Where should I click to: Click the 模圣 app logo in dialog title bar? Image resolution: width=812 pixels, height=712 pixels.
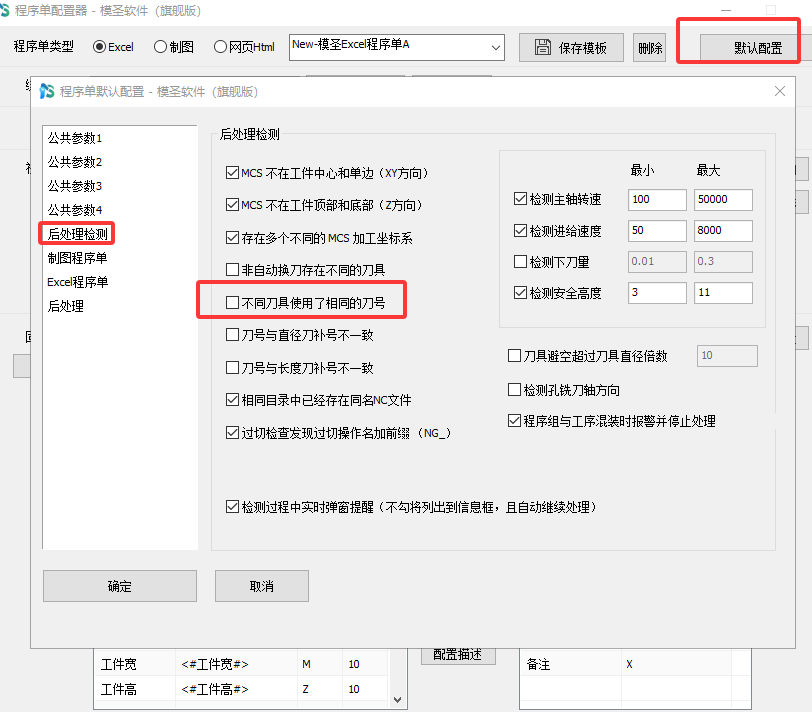click(x=47, y=91)
